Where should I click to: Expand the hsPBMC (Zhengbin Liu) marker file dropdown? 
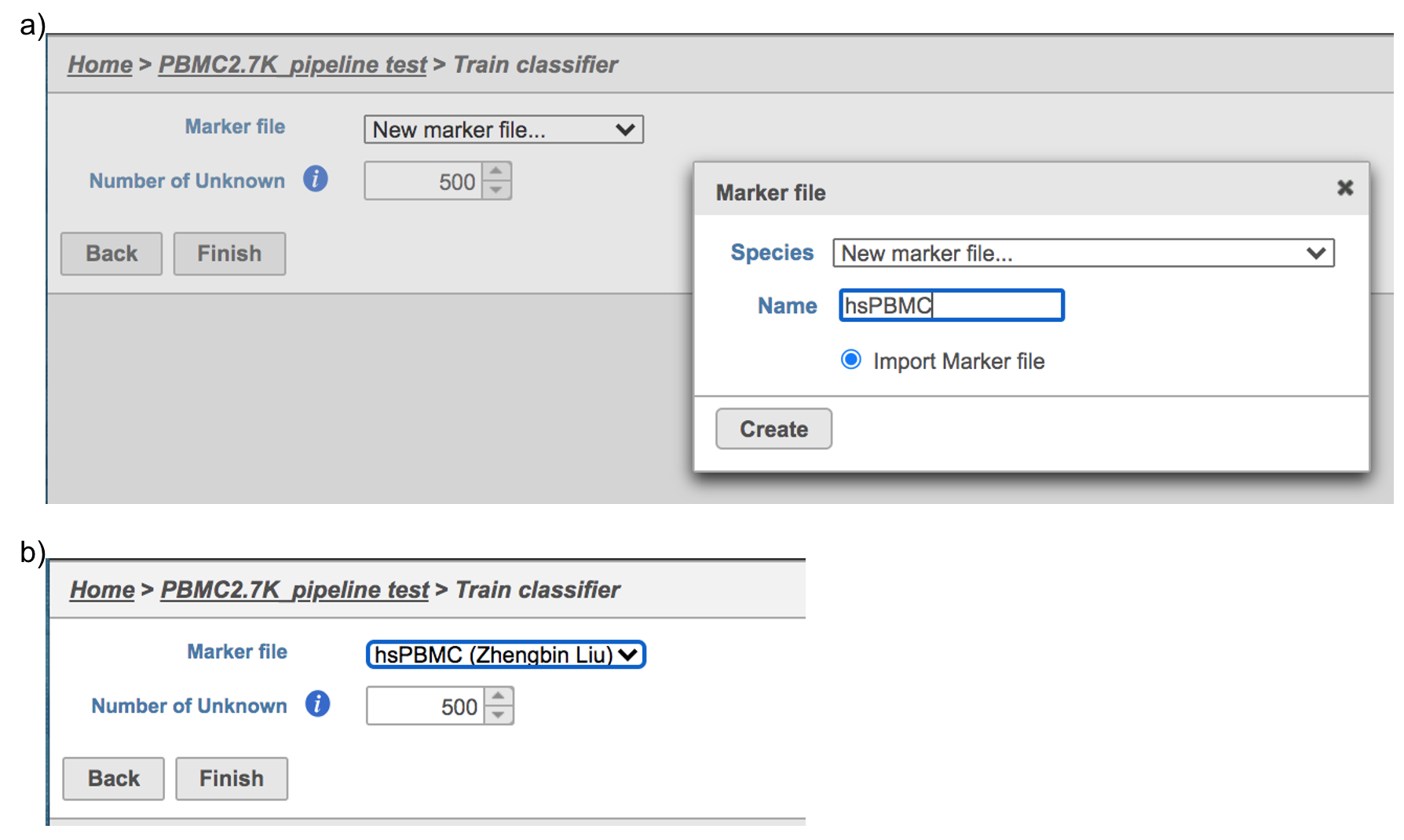click(x=506, y=655)
